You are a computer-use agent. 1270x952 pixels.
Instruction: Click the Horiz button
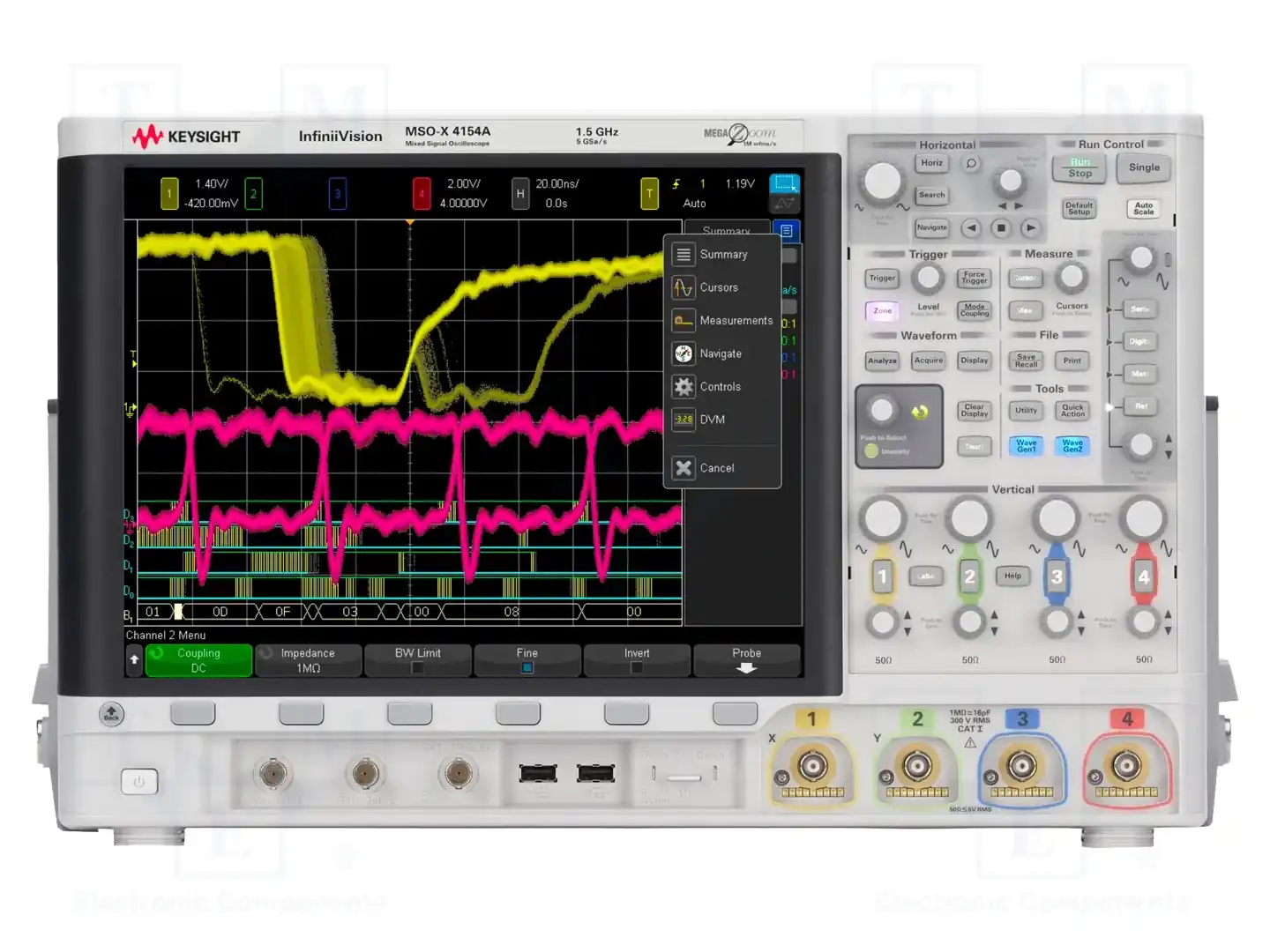tap(932, 164)
